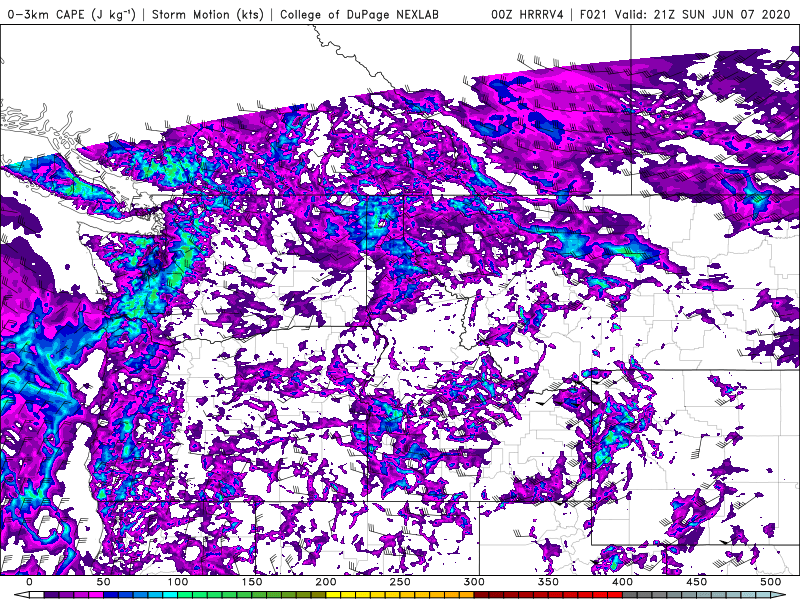Image resolution: width=800 pixels, height=600 pixels.
Task: Click the '0' label on the color scale
Action: point(29,582)
